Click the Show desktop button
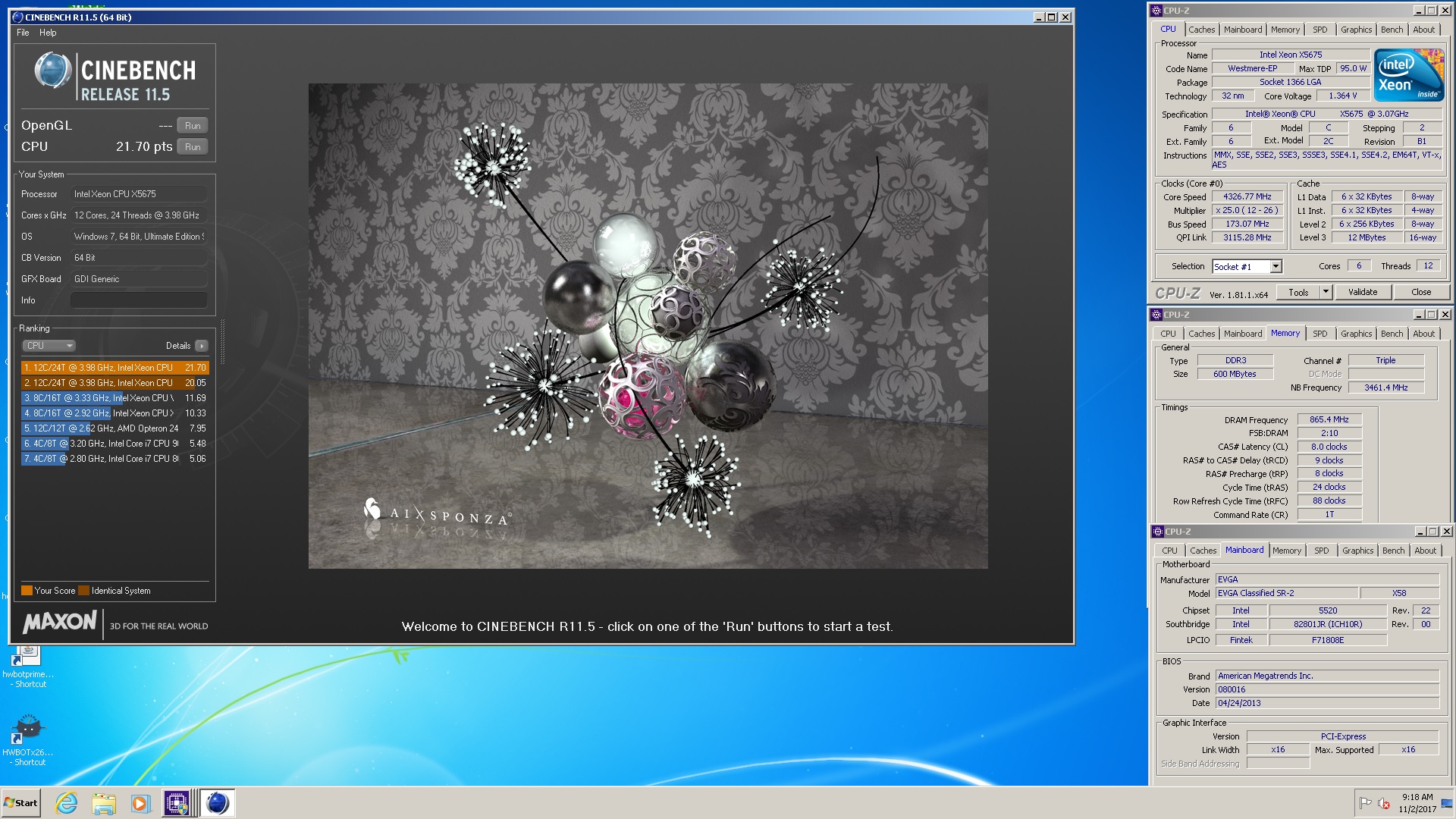Viewport: 1456px width, 819px height. 1447,803
